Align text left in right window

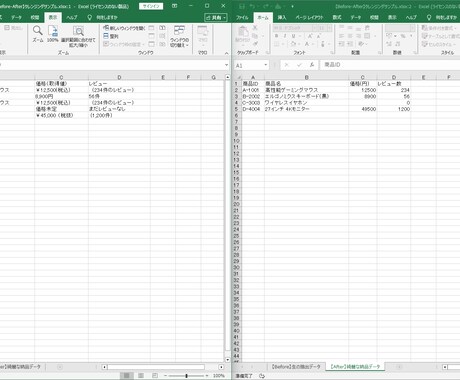pyautogui.click(x=342, y=36)
